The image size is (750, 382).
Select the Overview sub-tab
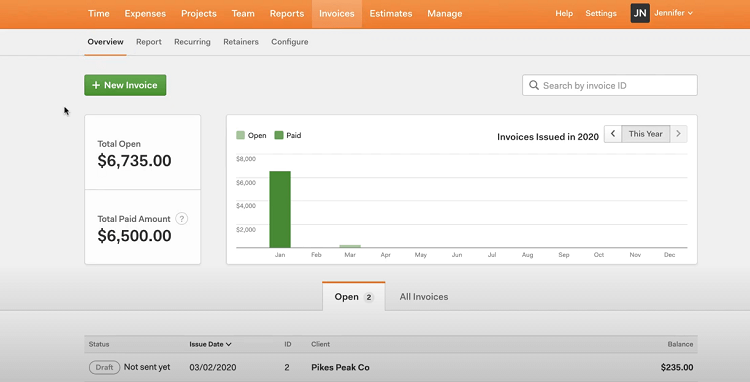pyautogui.click(x=105, y=42)
